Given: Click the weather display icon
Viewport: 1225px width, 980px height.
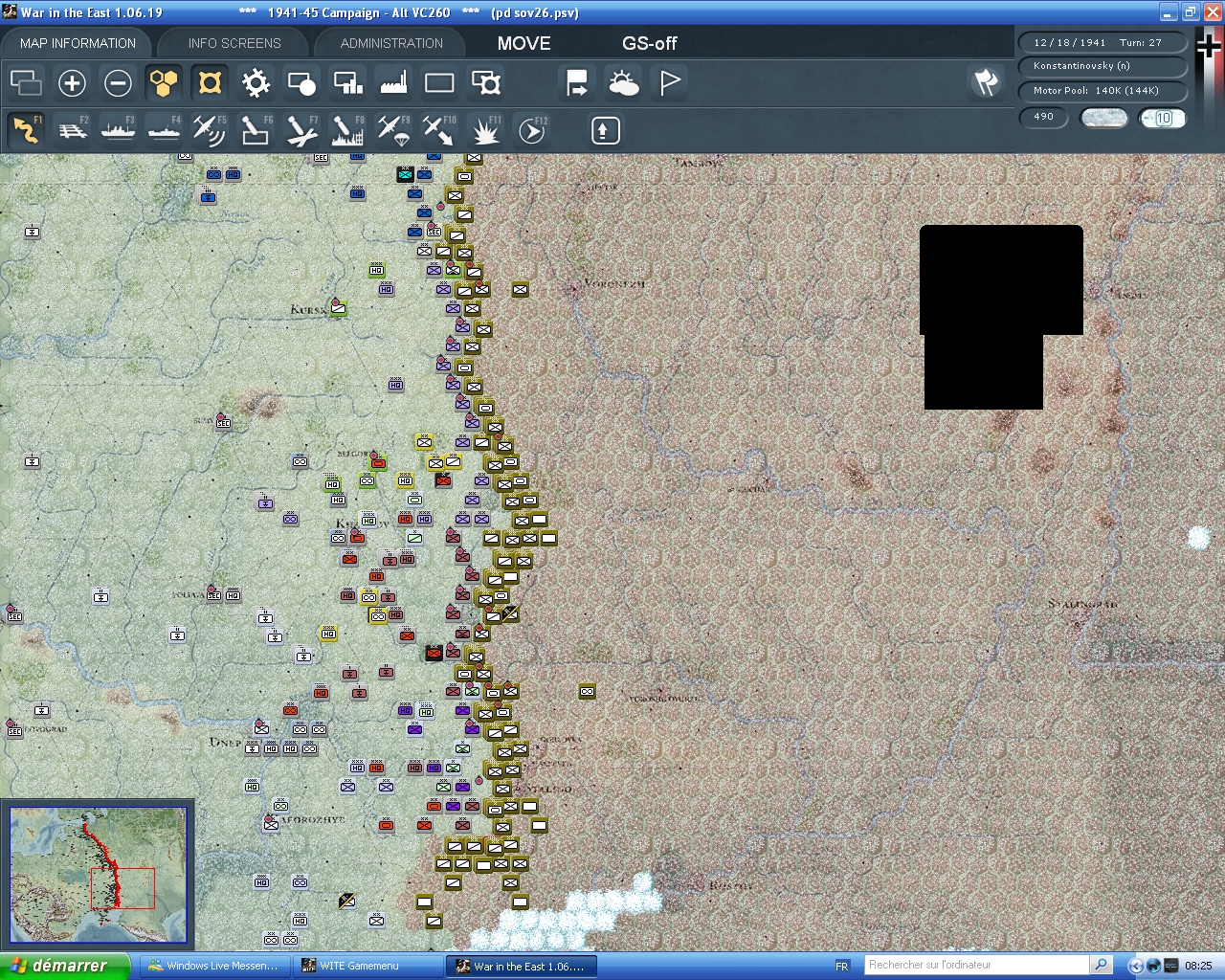Looking at the screenshot, I should click(623, 83).
